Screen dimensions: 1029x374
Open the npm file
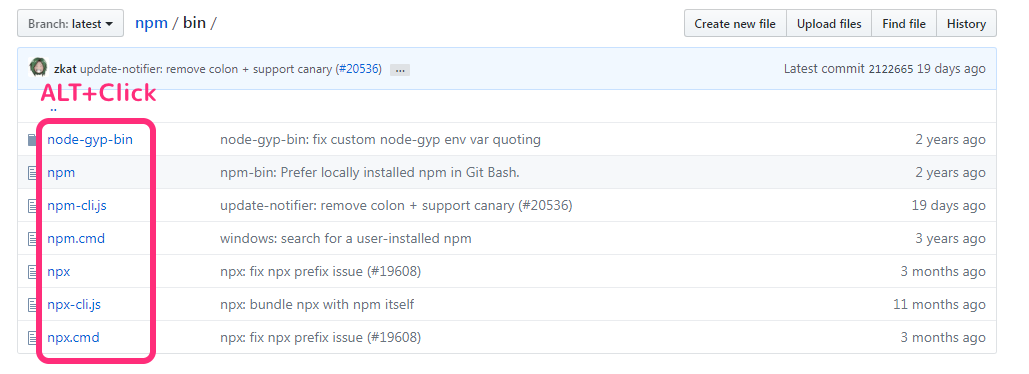coord(61,173)
